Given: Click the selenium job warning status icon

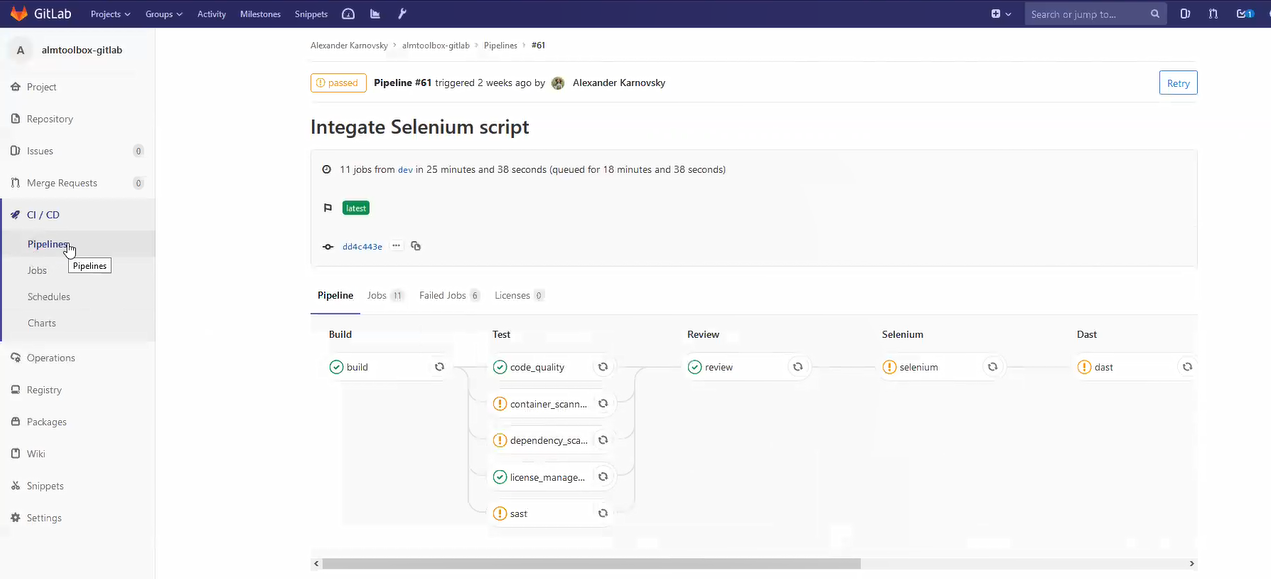Looking at the screenshot, I should [x=889, y=367].
